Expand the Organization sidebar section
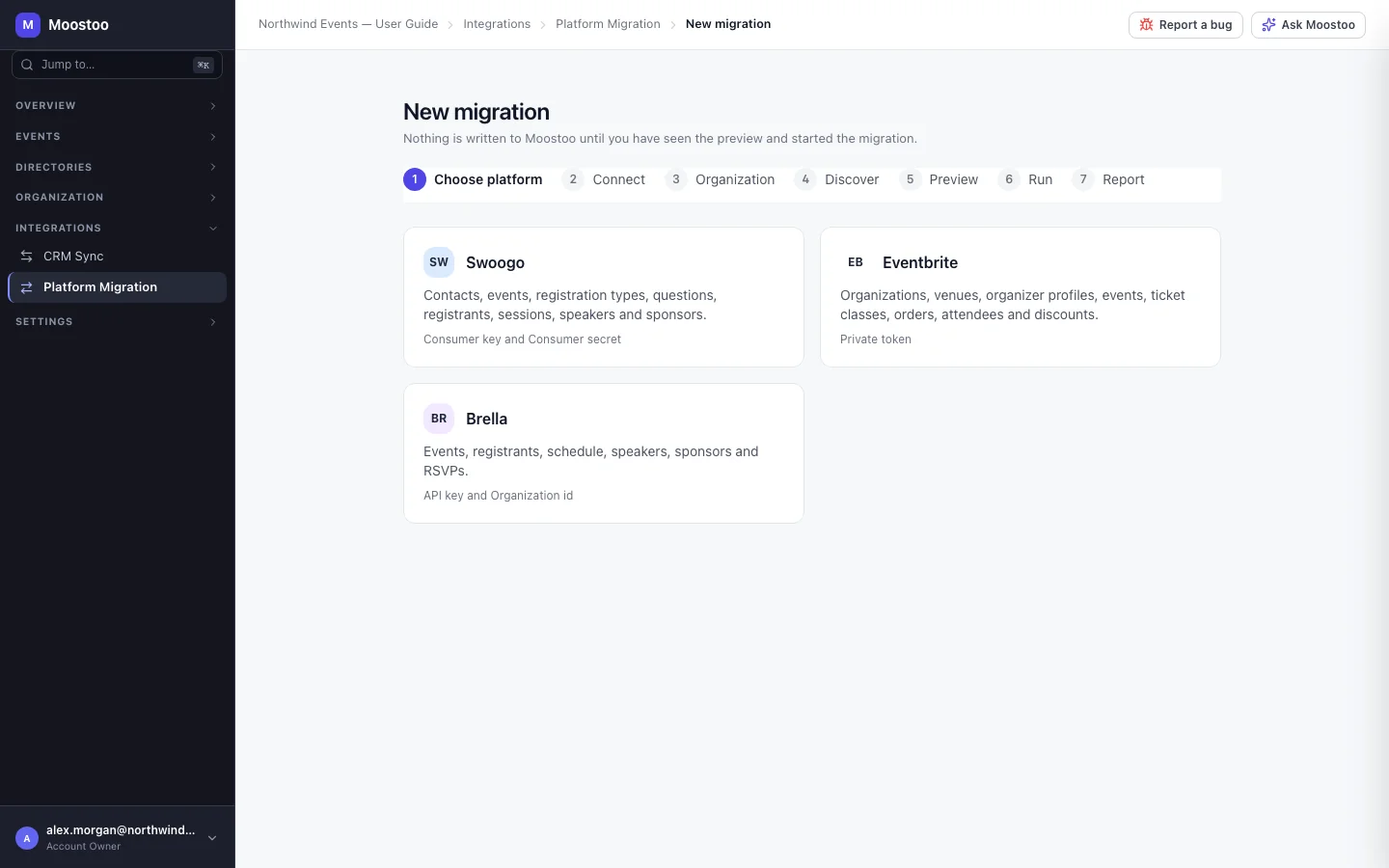1389x868 pixels. (118, 198)
